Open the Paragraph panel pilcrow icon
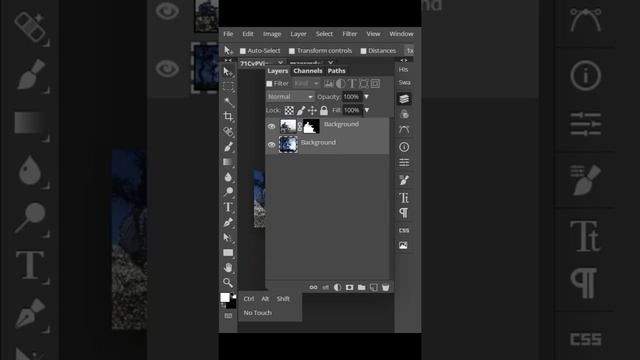The width and height of the screenshot is (640, 360). 404,213
